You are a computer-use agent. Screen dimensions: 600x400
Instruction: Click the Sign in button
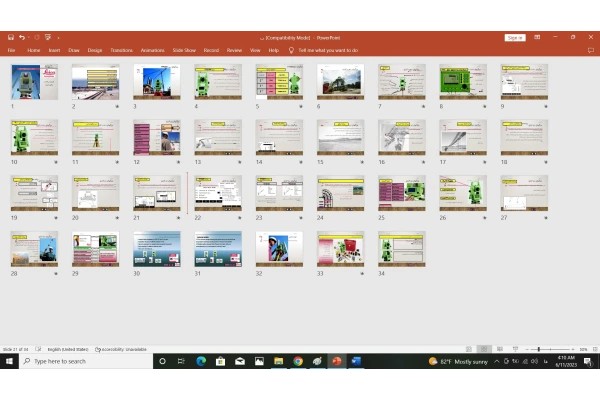click(515, 38)
